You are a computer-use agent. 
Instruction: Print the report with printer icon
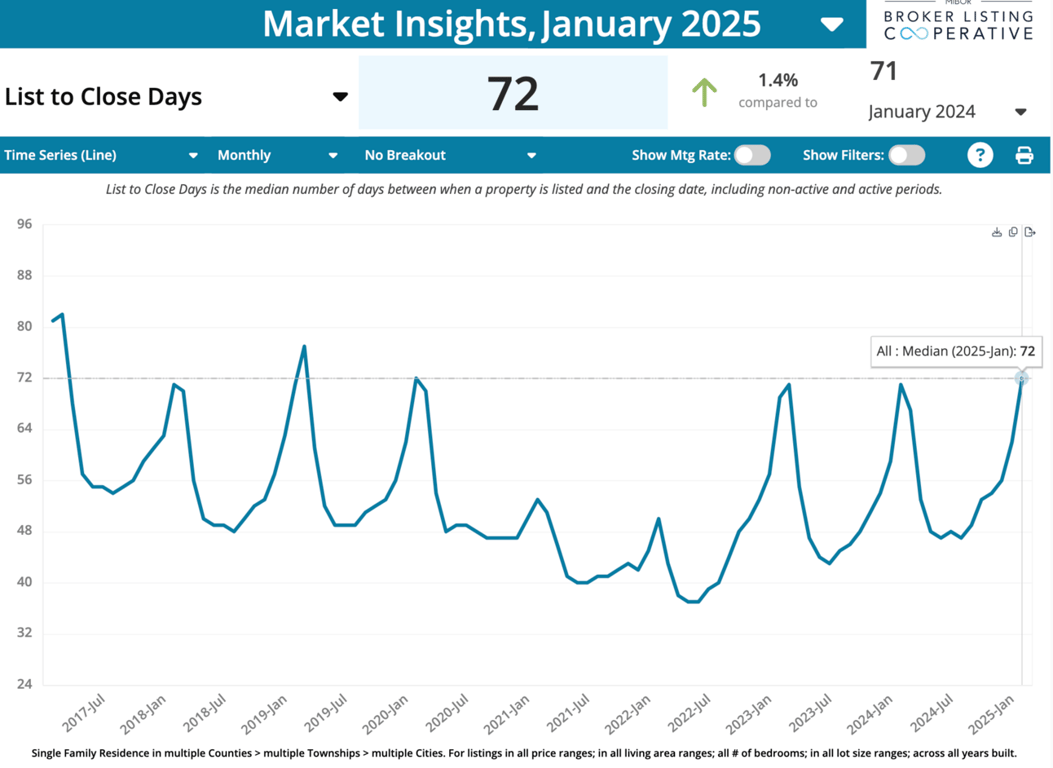(1024, 155)
